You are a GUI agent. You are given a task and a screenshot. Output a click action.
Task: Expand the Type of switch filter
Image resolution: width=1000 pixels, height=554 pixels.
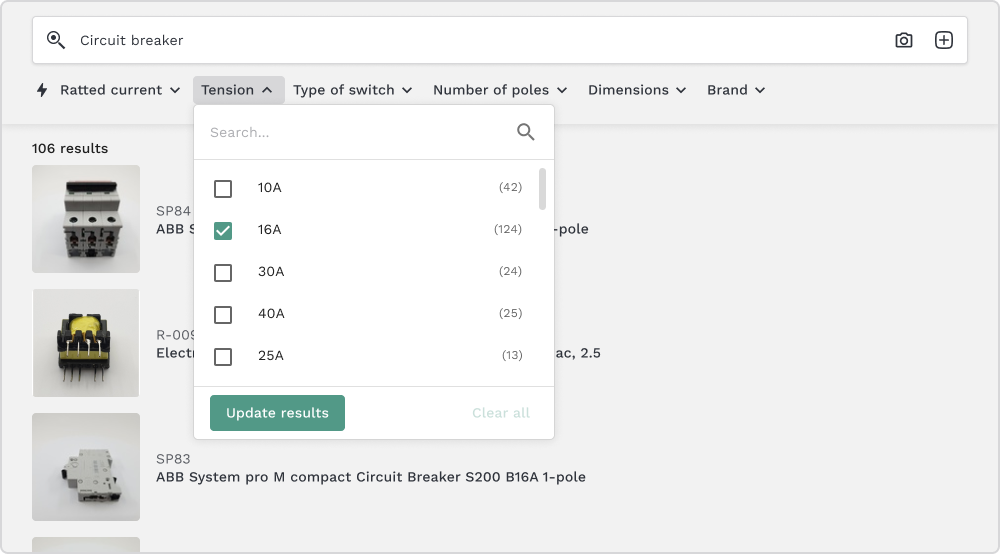(x=353, y=90)
